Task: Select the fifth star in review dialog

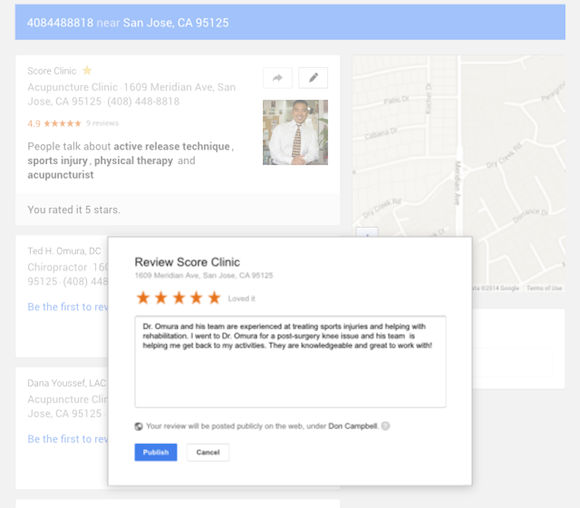Action: point(214,297)
